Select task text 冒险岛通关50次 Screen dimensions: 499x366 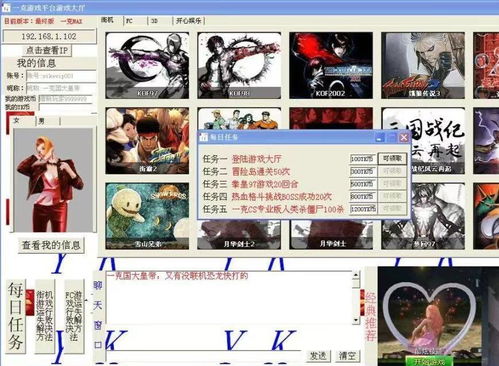(261, 172)
